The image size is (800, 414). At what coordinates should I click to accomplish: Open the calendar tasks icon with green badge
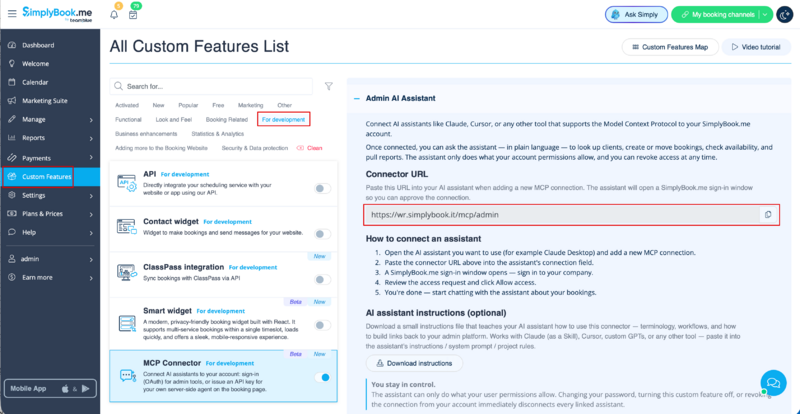pyautogui.click(x=133, y=14)
